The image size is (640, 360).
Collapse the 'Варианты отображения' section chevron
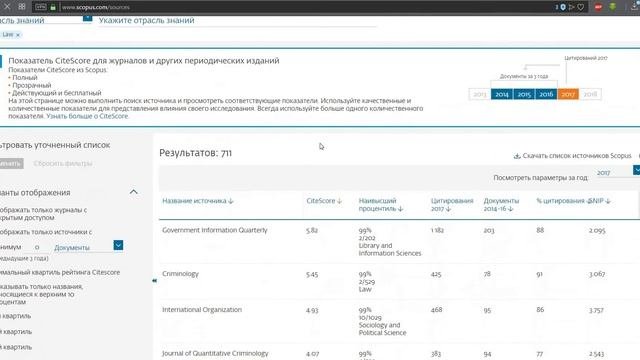click(133, 192)
